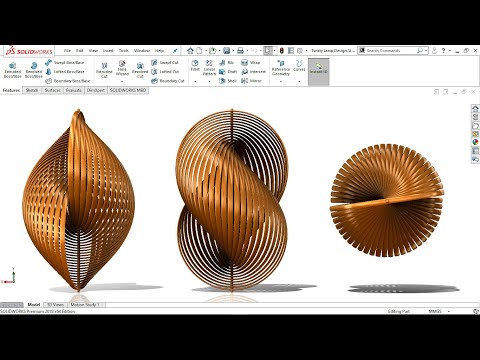Click the Save icon

click(227, 51)
